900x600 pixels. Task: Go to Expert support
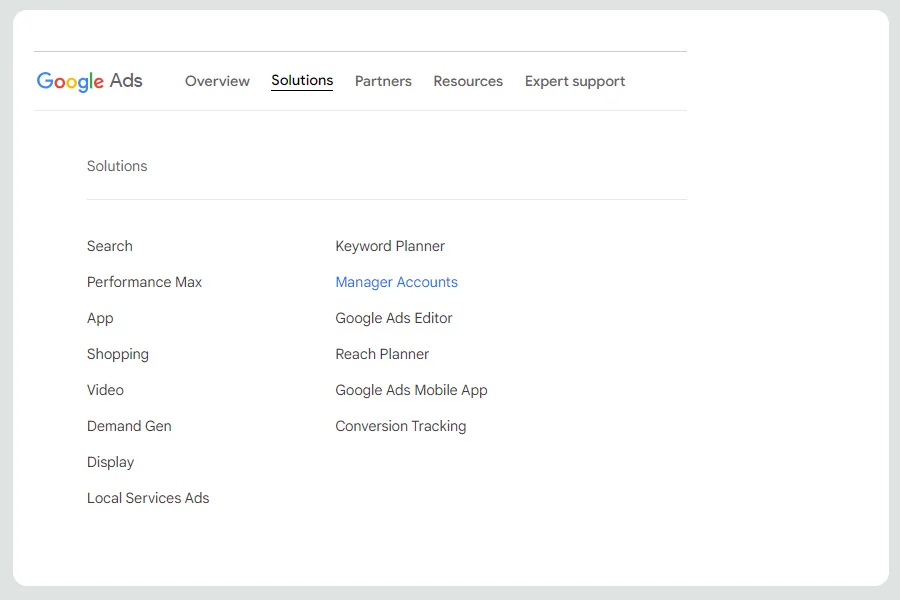pos(575,82)
